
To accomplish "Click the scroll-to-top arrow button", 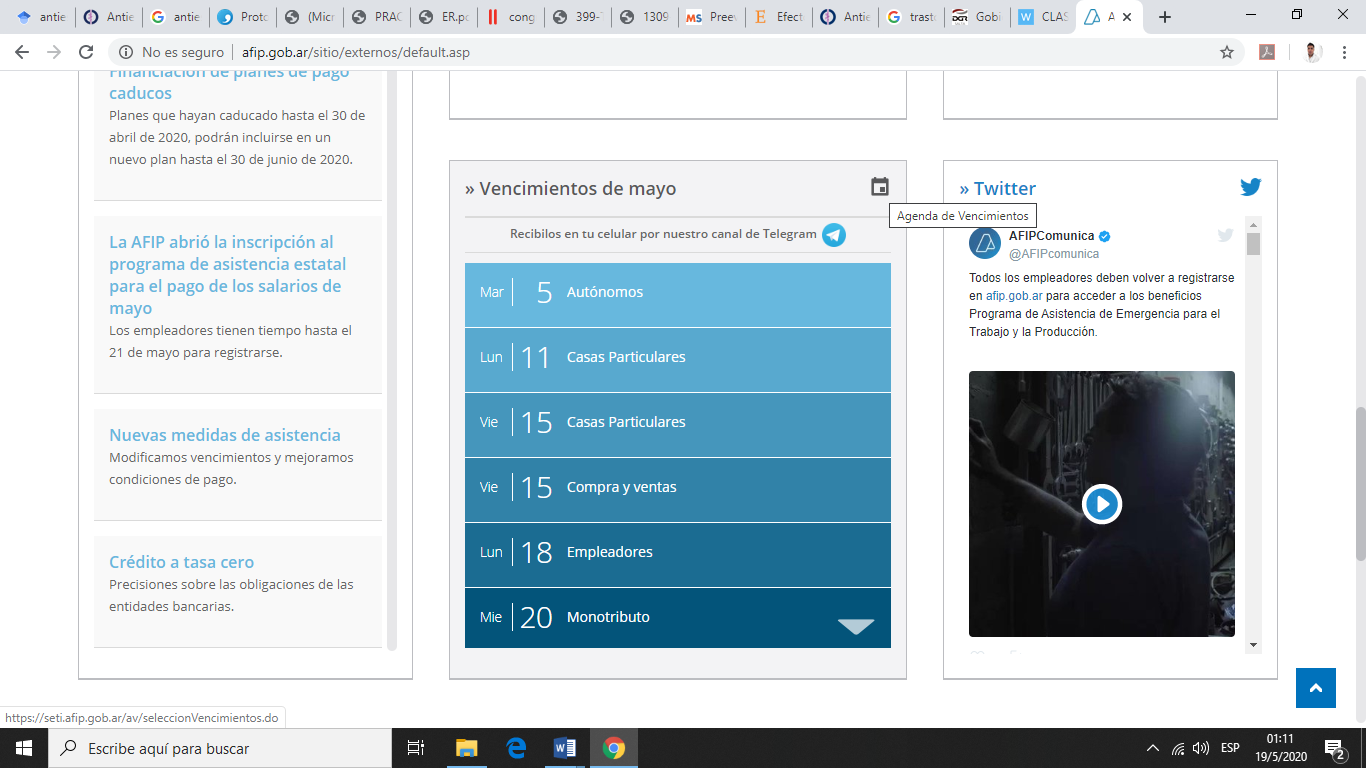I will pyautogui.click(x=1315, y=688).
